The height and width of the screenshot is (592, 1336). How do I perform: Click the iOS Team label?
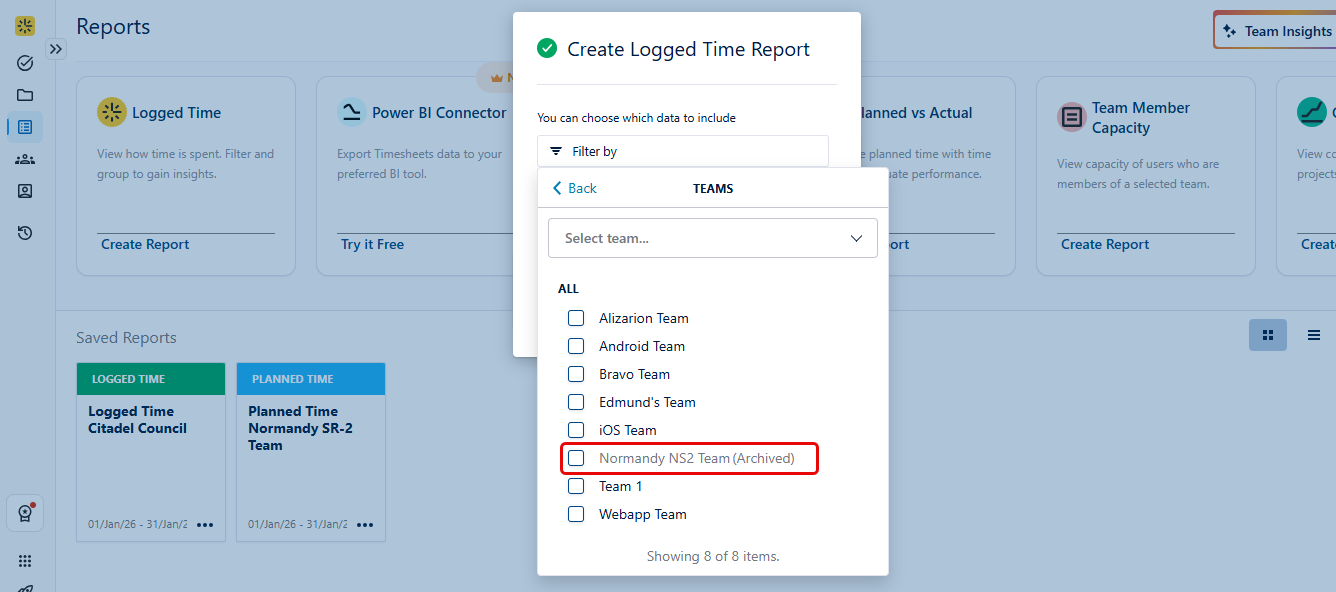pos(628,430)
